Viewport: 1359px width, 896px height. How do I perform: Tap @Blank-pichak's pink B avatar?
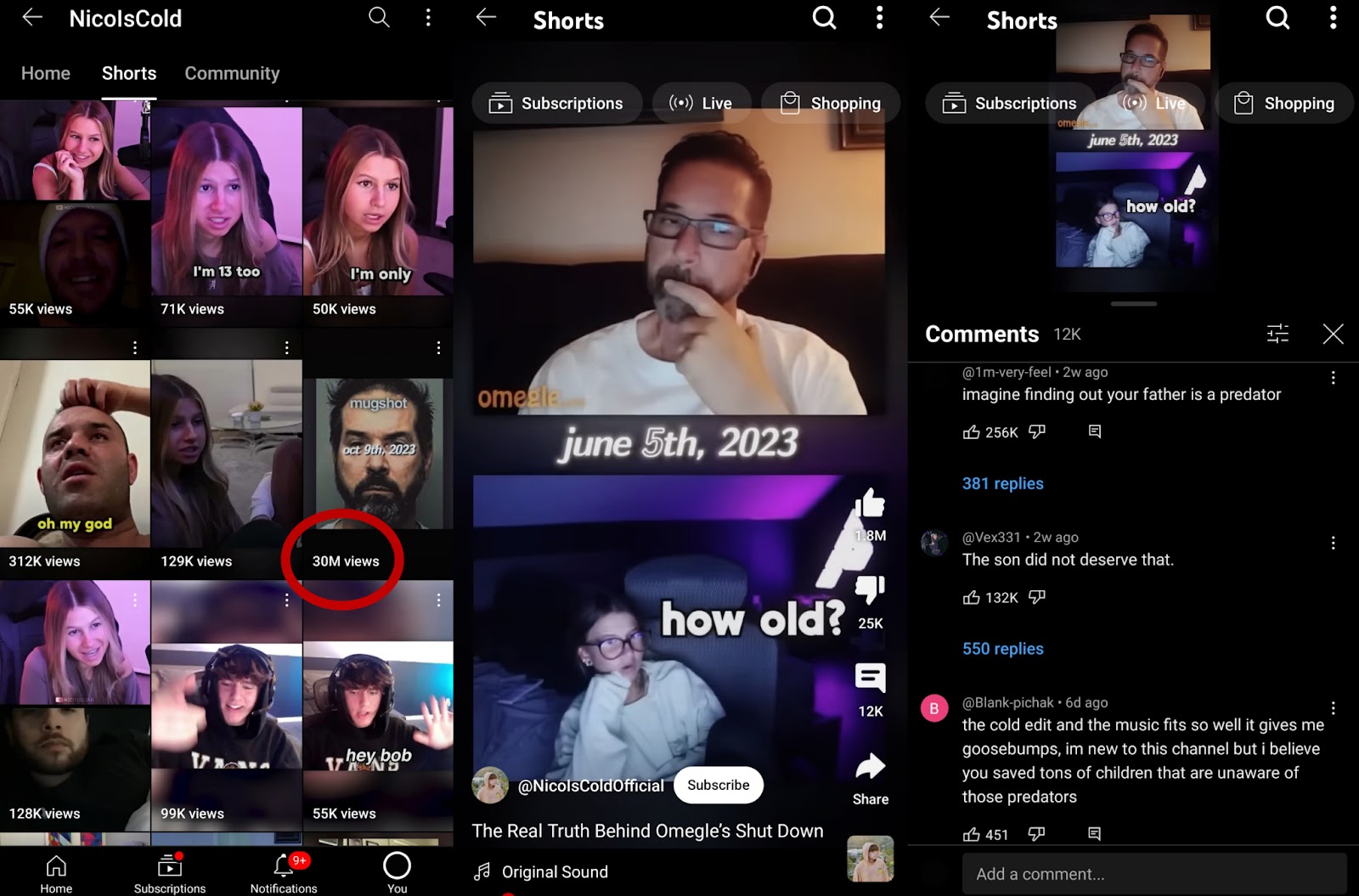pos(934,708)
